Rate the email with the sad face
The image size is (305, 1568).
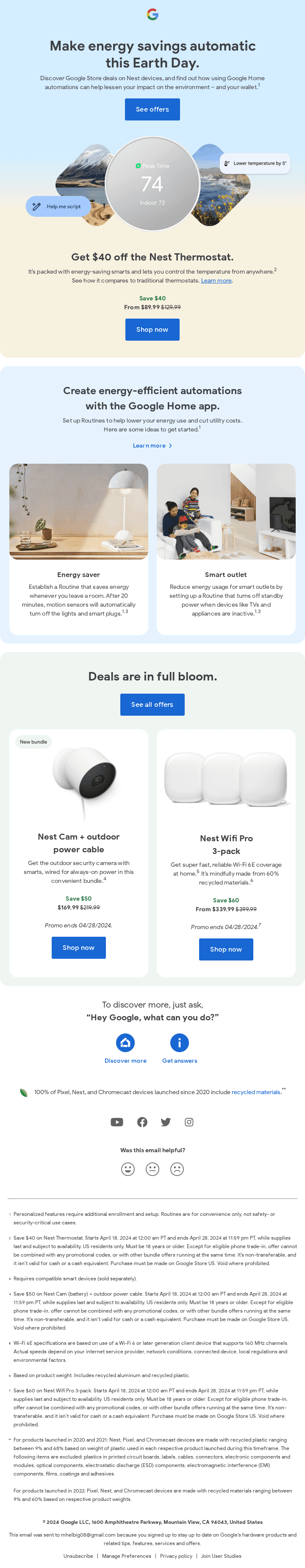pyautogui.click(x=177, y=1169)
